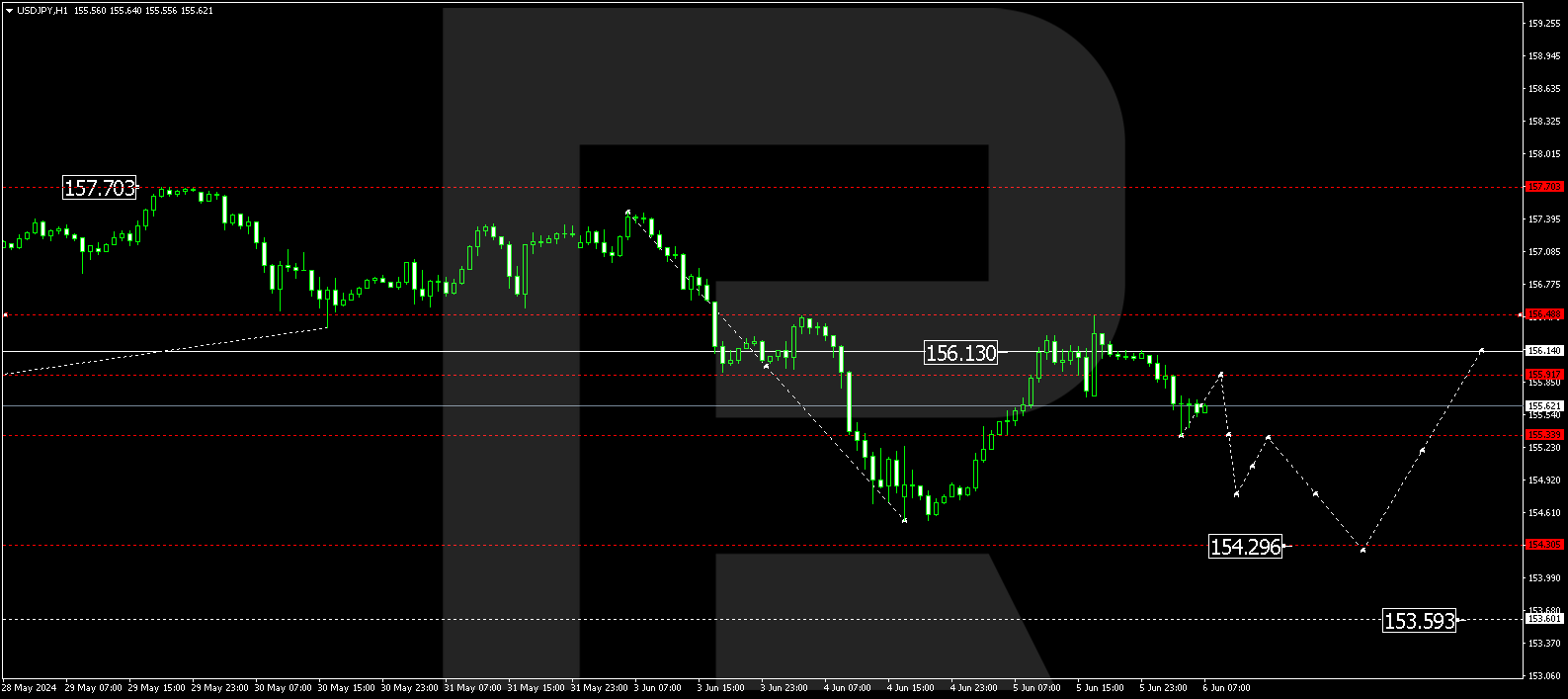1568x699 pixels.
Task: Click the 30 May 15:00 time axis label
Action: [x=346, y=688]
